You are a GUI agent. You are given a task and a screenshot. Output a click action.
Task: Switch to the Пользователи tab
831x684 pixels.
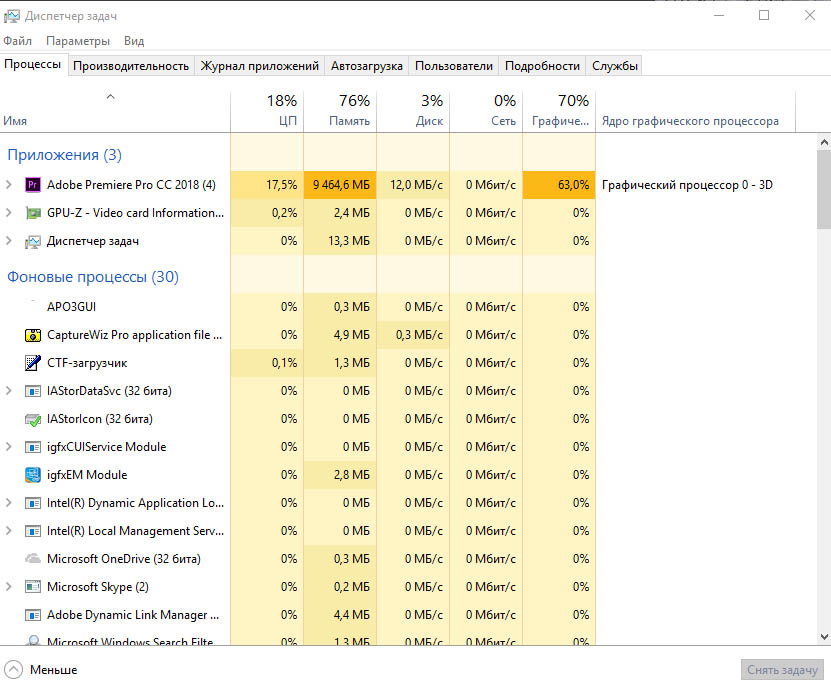454,66
